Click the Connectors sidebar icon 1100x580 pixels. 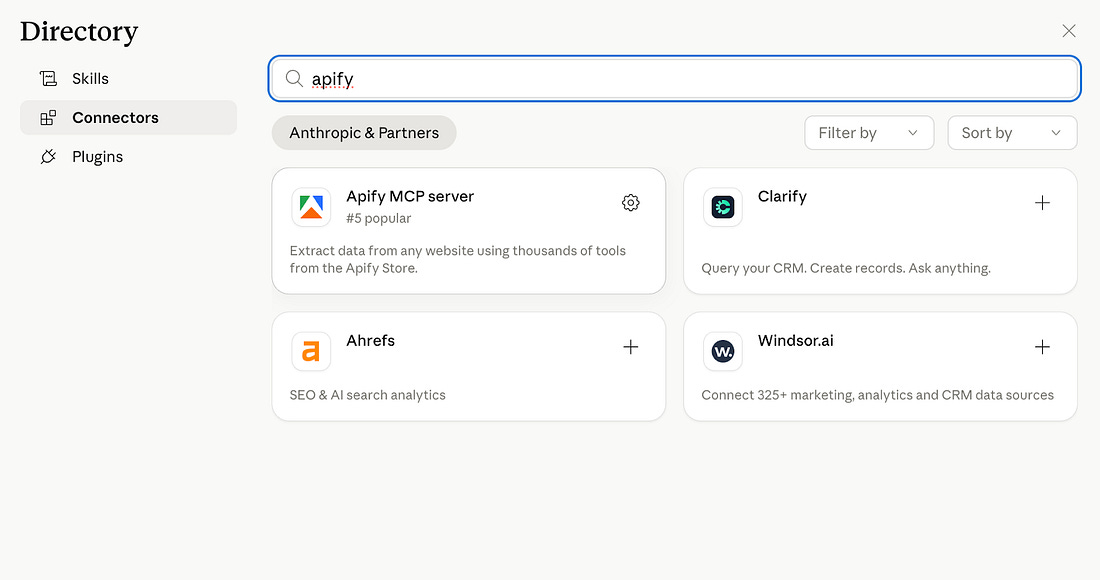click(x=48, y=117)
